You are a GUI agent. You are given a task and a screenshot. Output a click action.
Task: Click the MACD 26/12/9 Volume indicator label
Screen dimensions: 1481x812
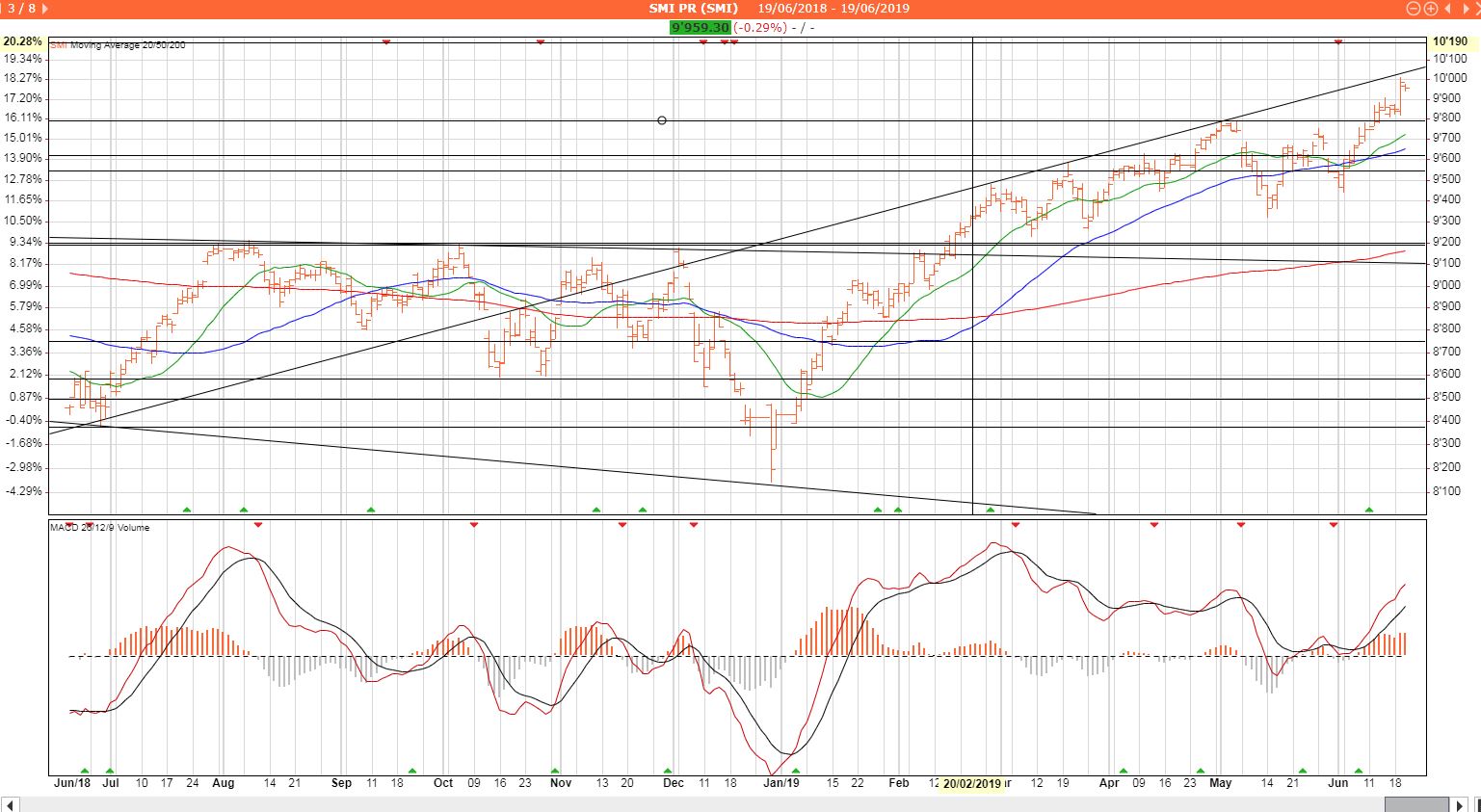pos(100,528)
